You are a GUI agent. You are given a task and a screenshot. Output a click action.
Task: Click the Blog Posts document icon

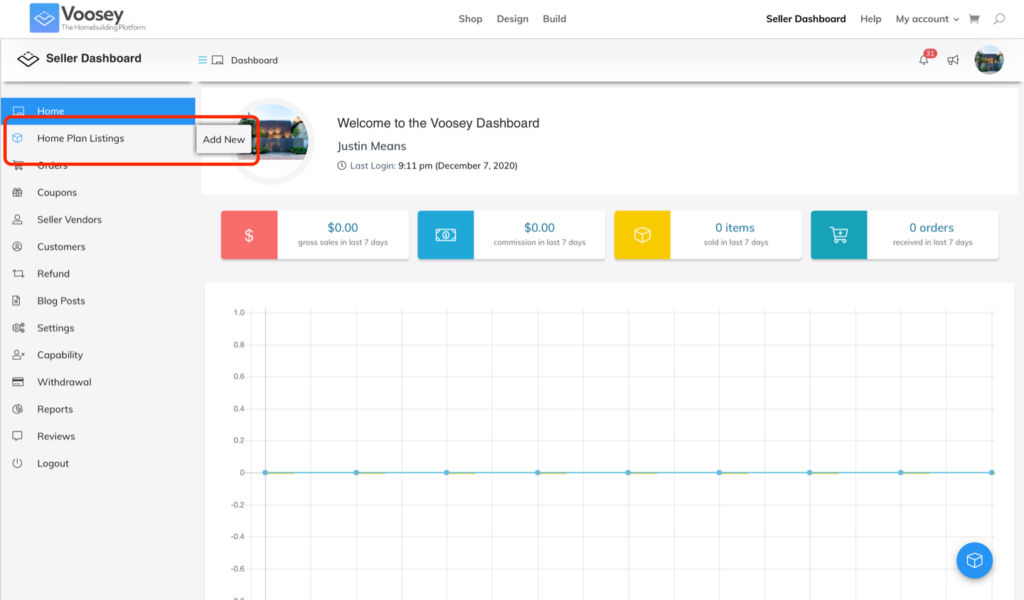(x=16, y=301)
